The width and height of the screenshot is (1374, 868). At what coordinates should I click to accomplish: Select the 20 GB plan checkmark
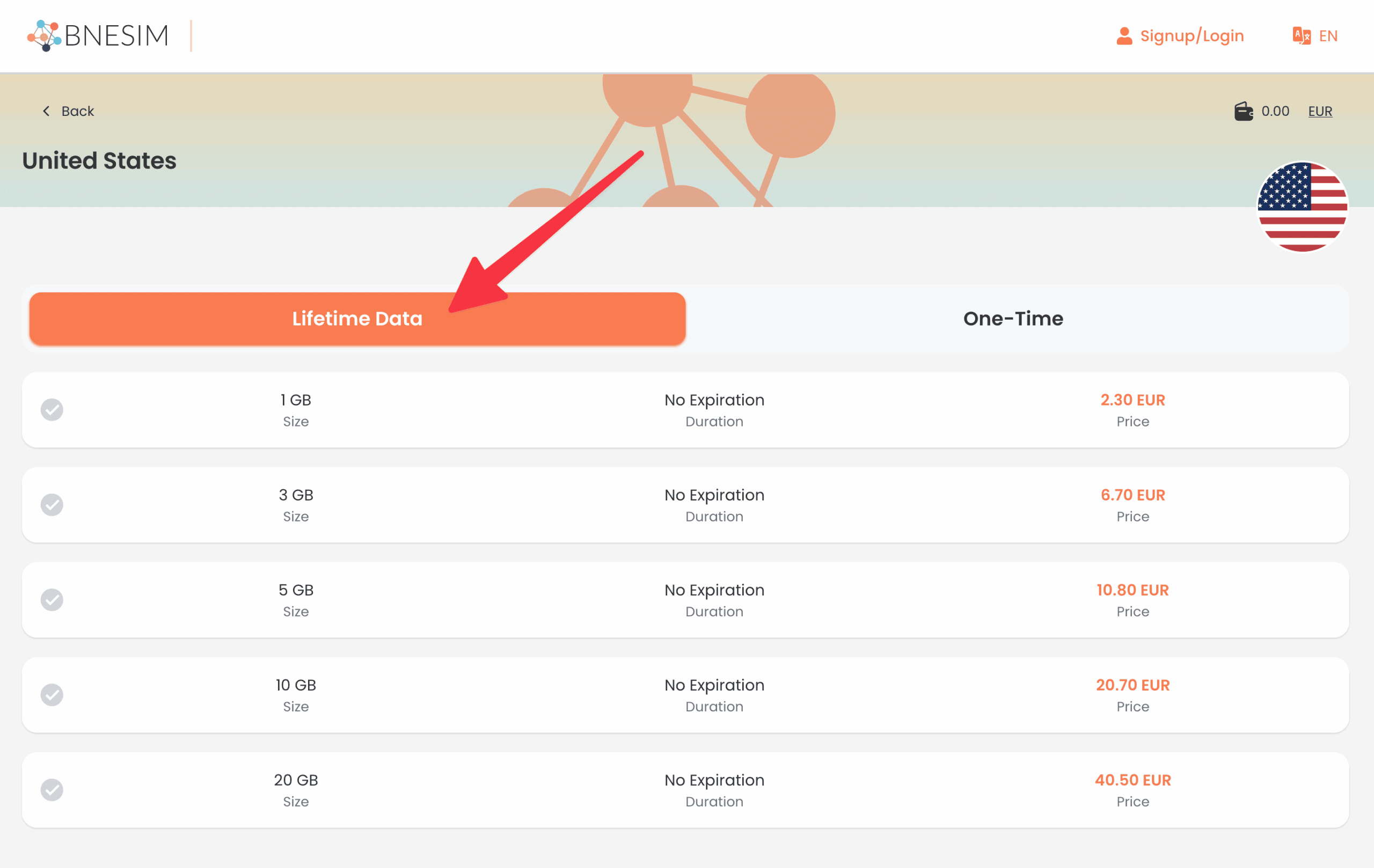click(x=52, y=790)
